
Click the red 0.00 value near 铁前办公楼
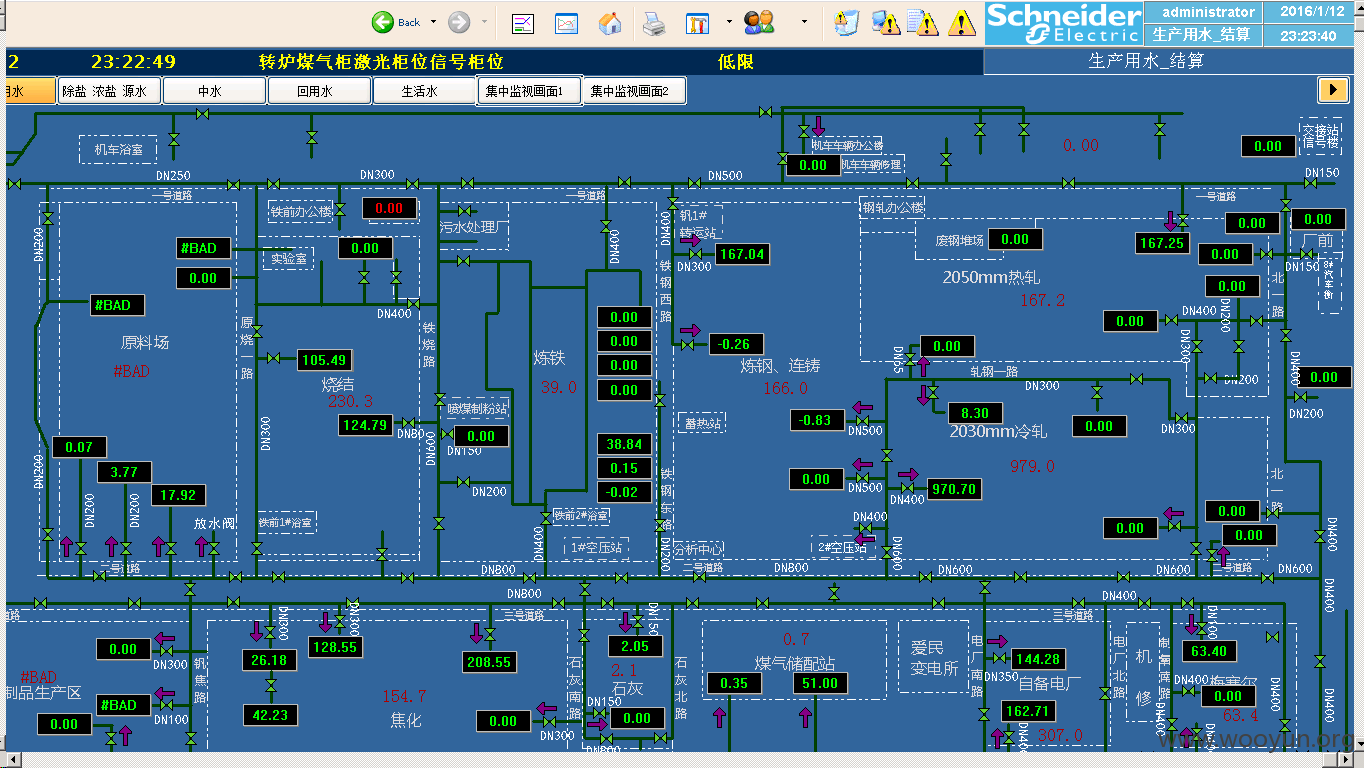[389, 208]
